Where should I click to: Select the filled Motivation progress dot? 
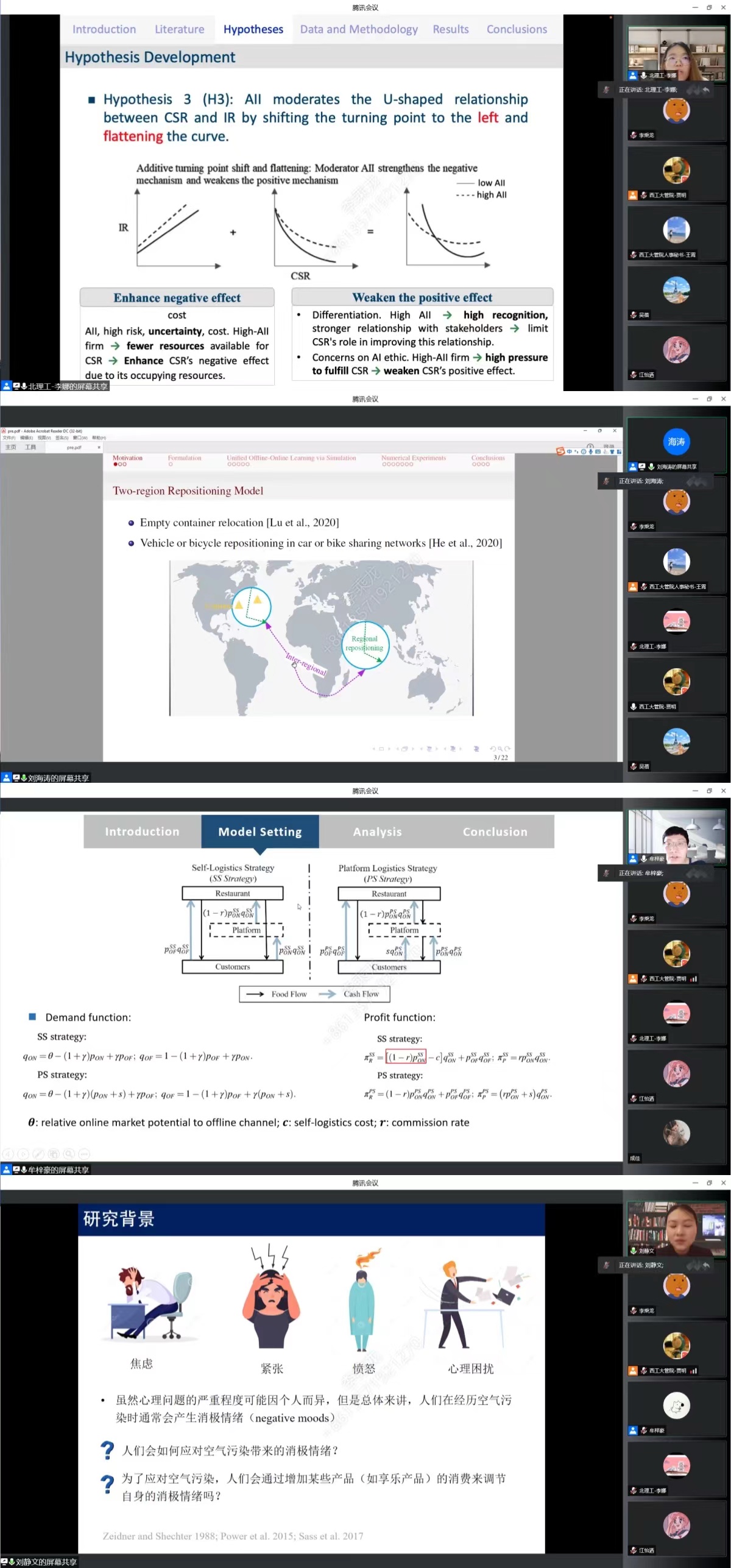(x=115, y=464)
